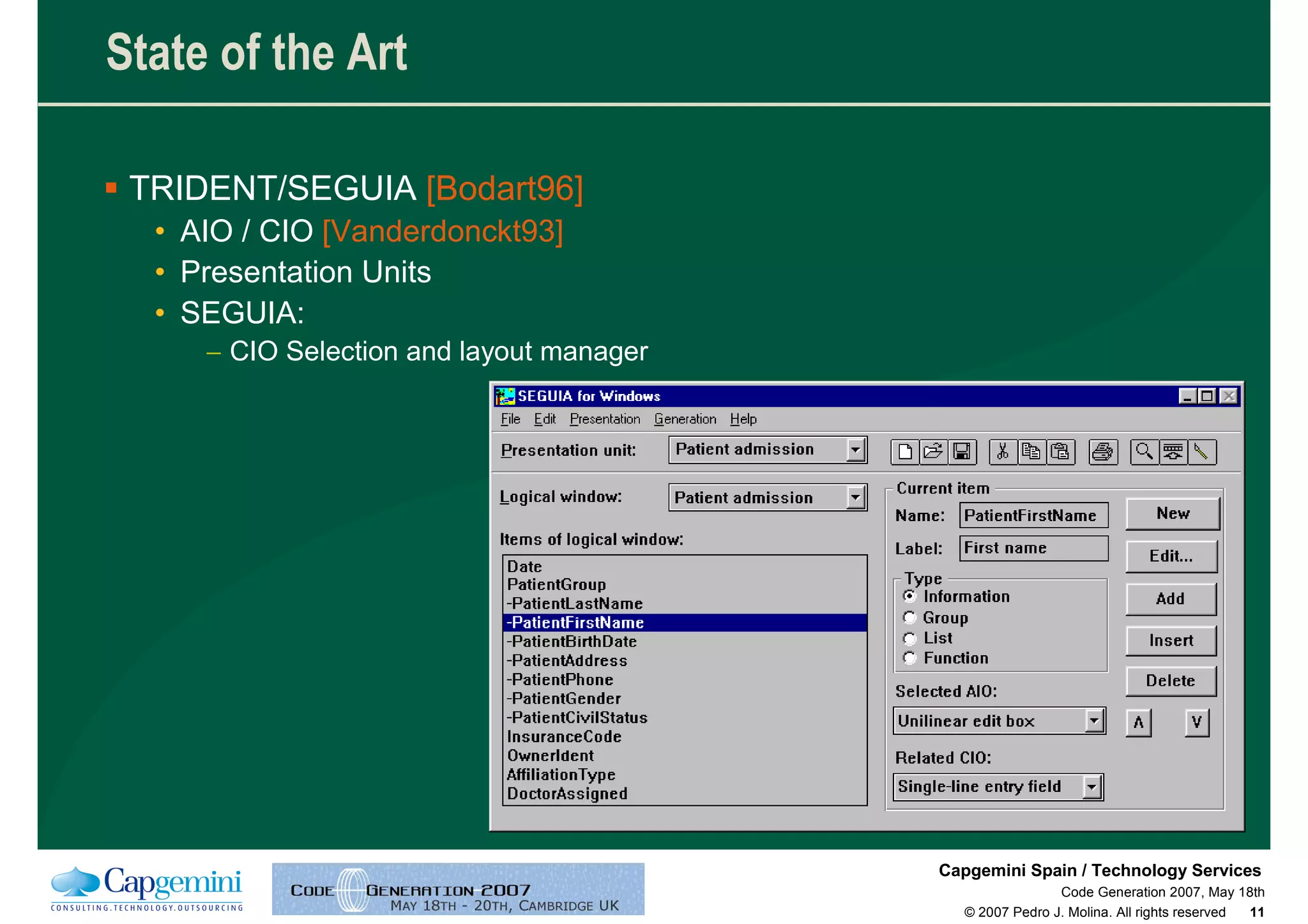Click the New button
This screenshot has height=924, width=1308.
[1173, 514]
